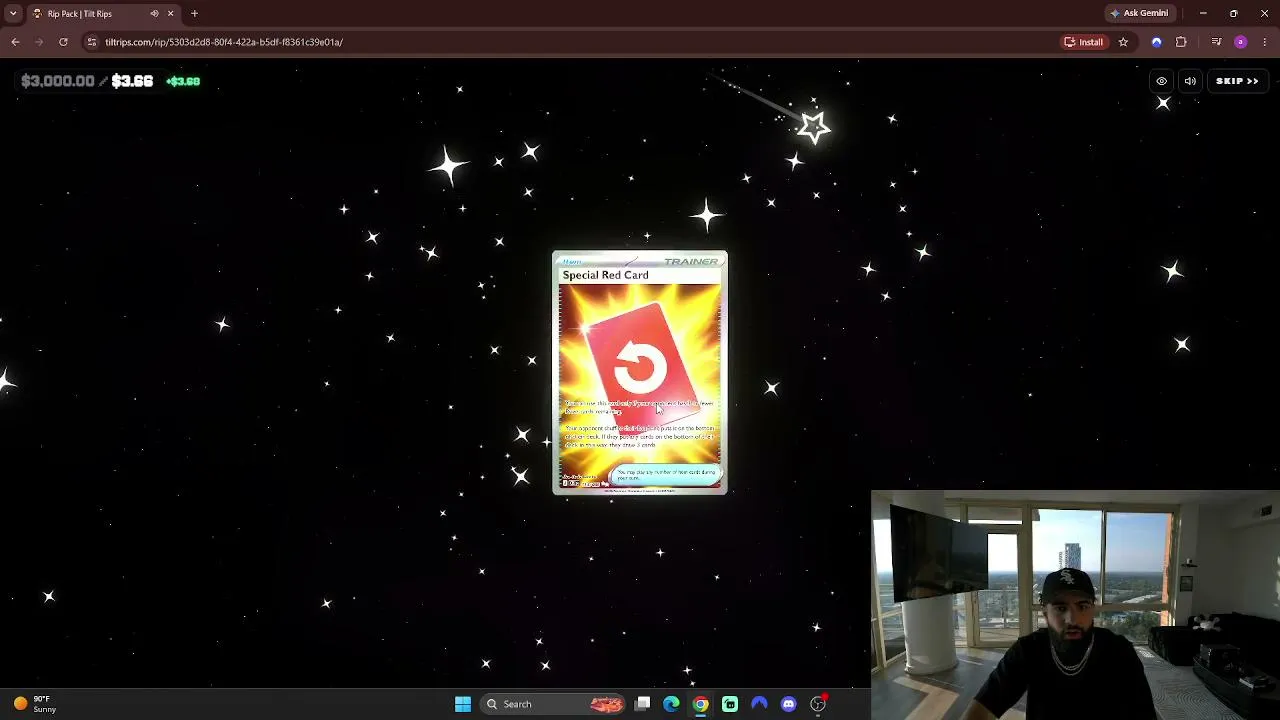This screenshot has height=720, width=1280.
Task: View site information icon in address bar
Action: [92, 42]
